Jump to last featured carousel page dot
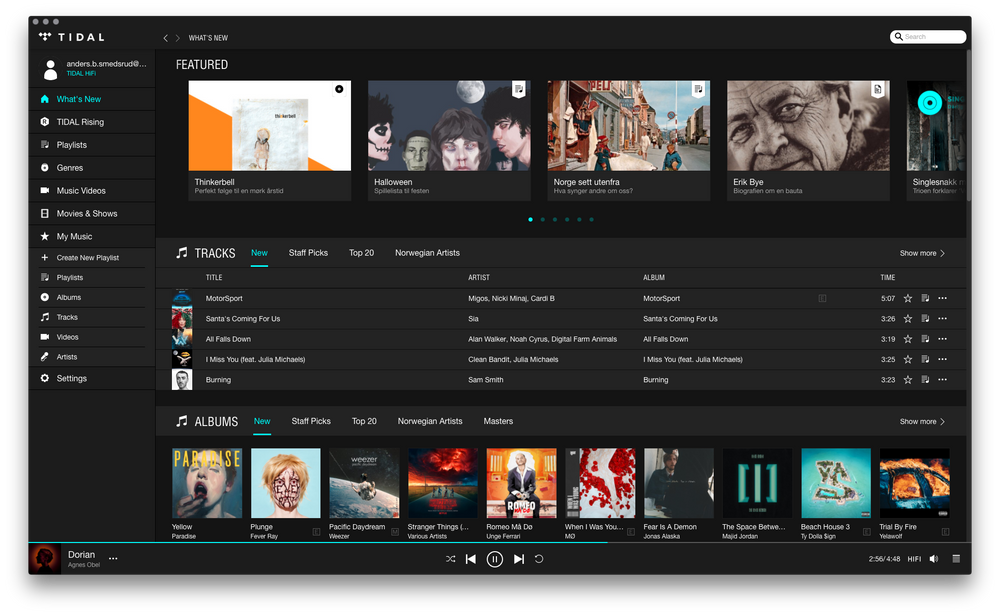This screenshot has height=615, width=1000. pyautogui.click(x=592, y=219)
